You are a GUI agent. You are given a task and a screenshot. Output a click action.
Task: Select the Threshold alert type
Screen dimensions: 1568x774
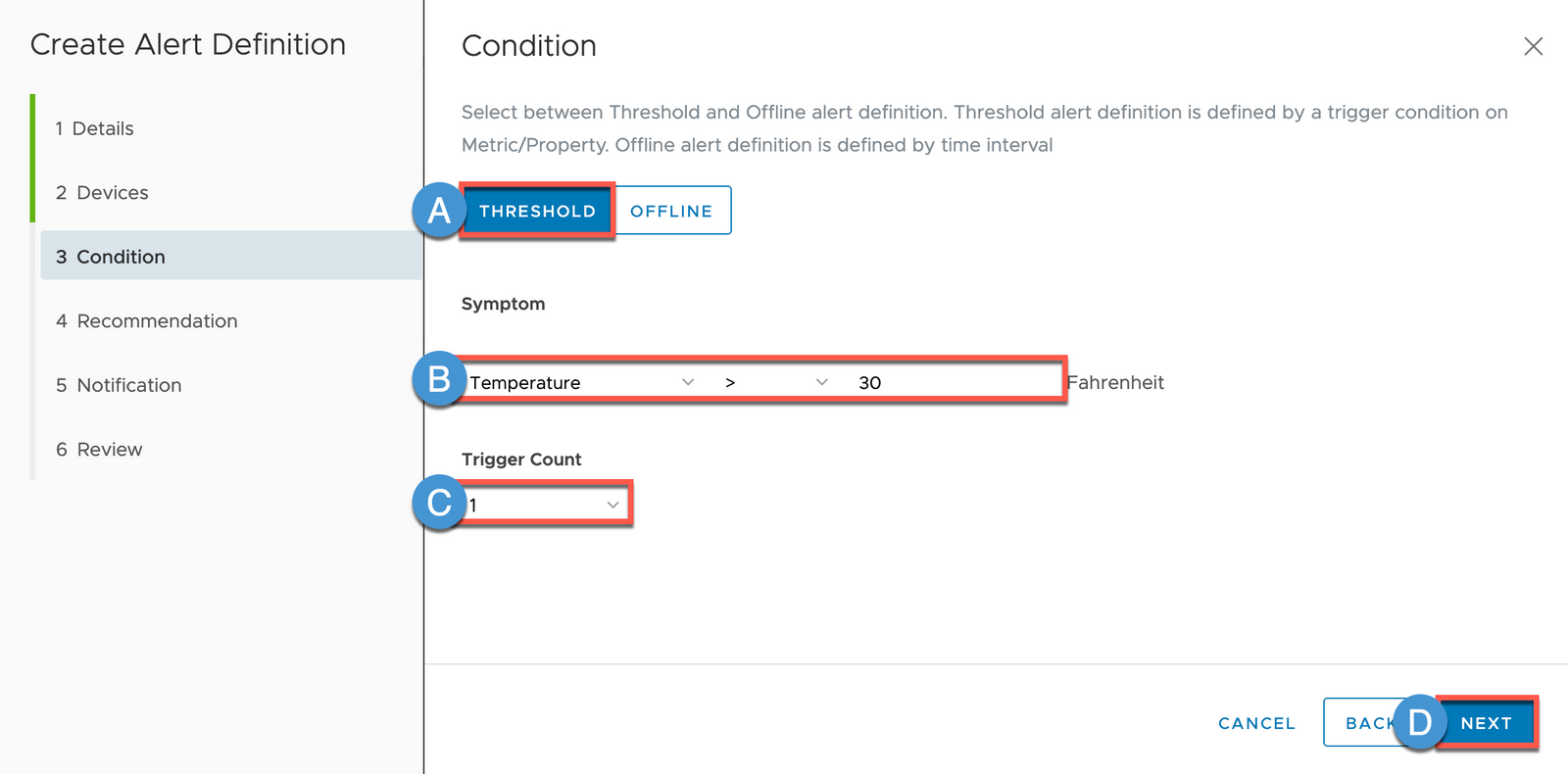537,211
